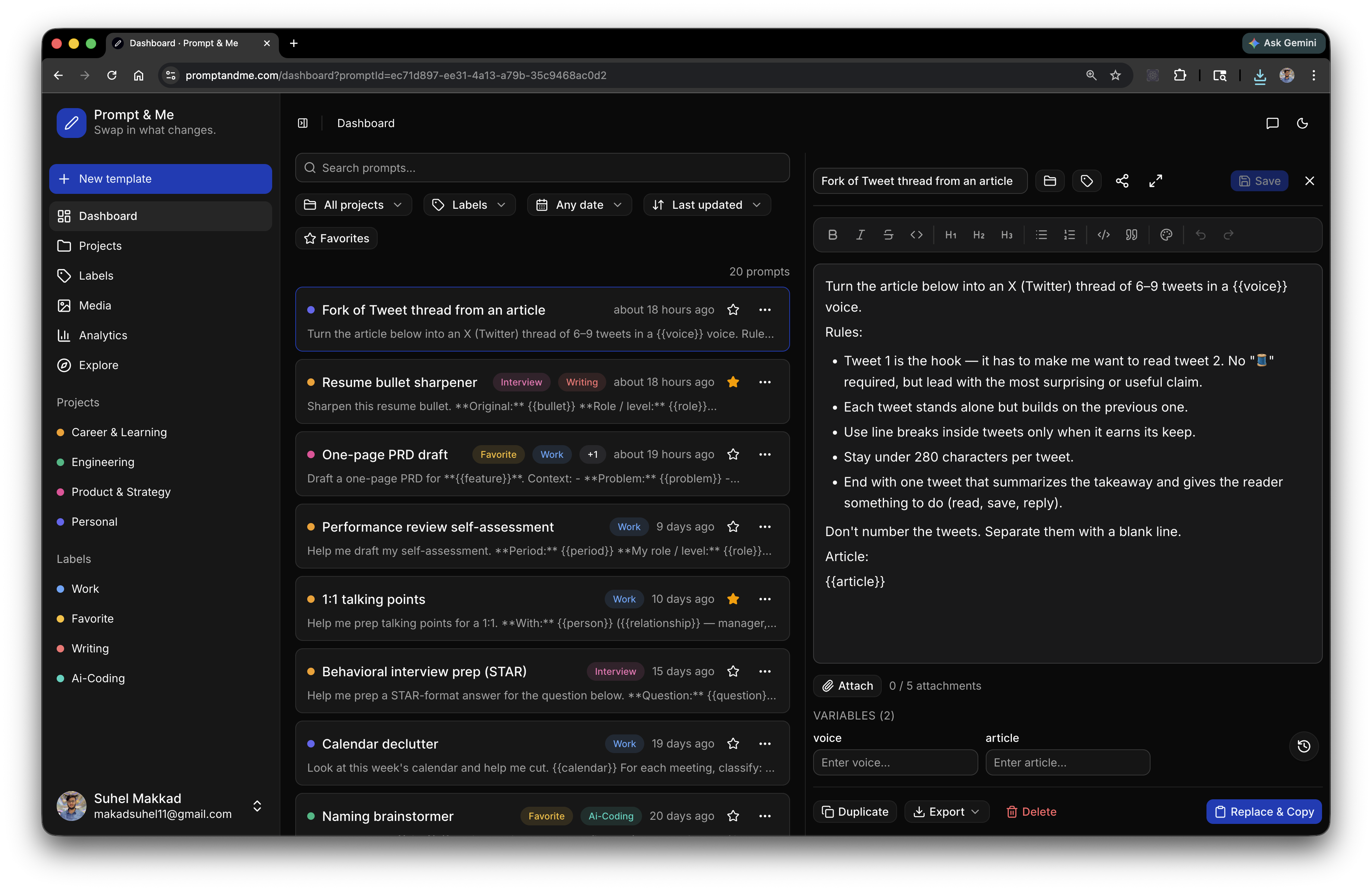Insert a blockquote using the quote icon
The width and height of the screenshot is (1372, 891).
pyautogui.click(x=1132, y=234)
